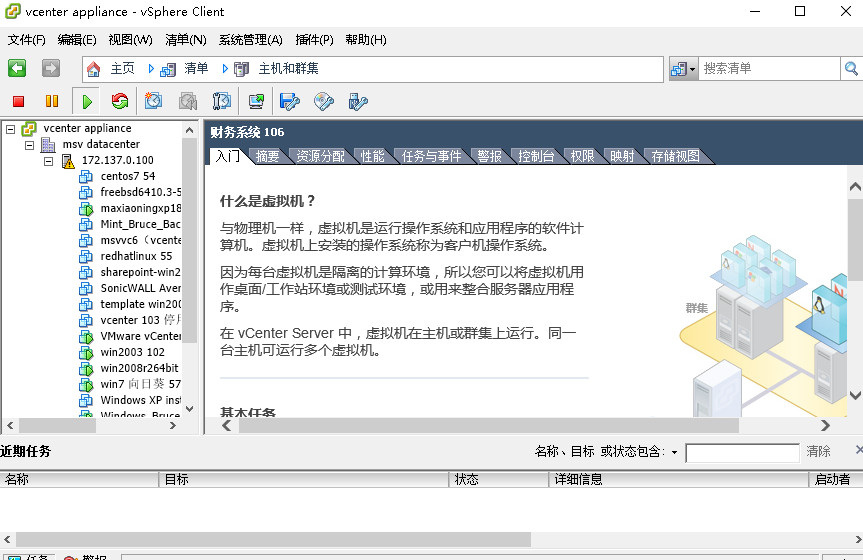Viewport: 863px width, 560px height.
Task: Click the host warning icon 172.137.0.100
Action: tap(68, 161)
